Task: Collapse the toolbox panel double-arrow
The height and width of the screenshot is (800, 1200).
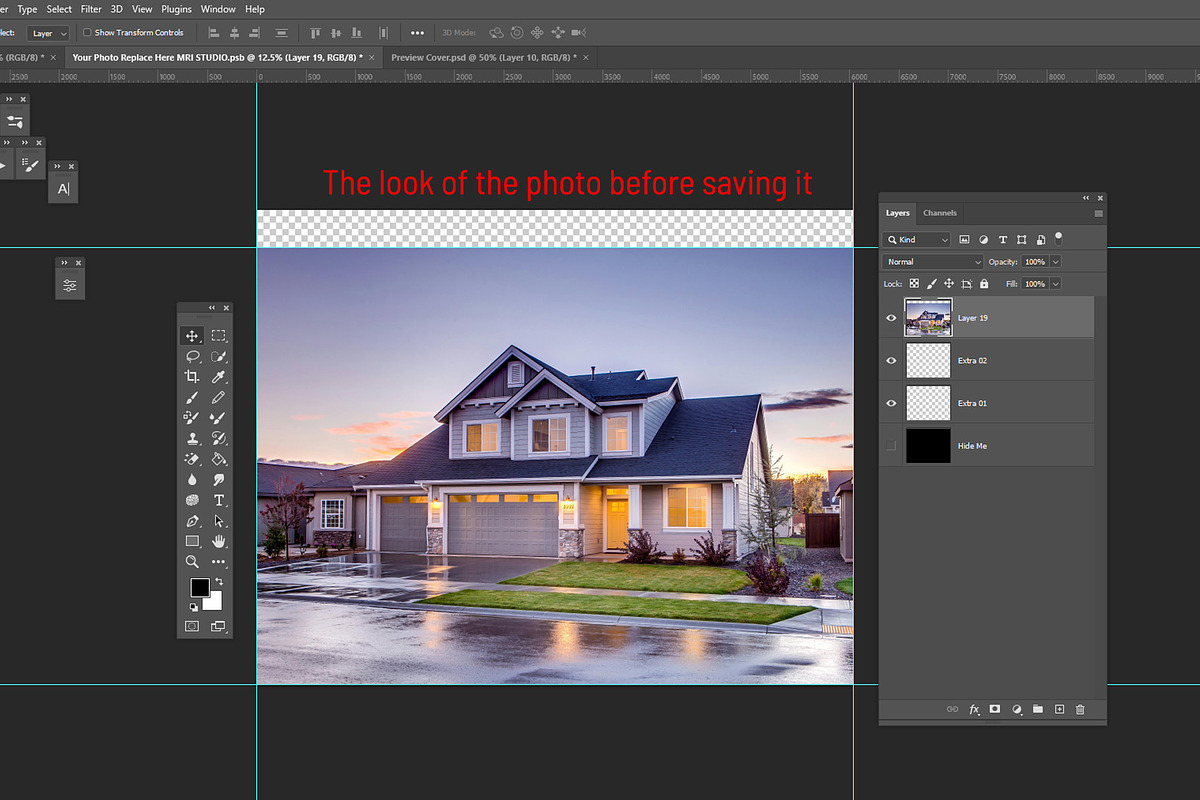Action: pyautogui.click(x=212, y=308)
